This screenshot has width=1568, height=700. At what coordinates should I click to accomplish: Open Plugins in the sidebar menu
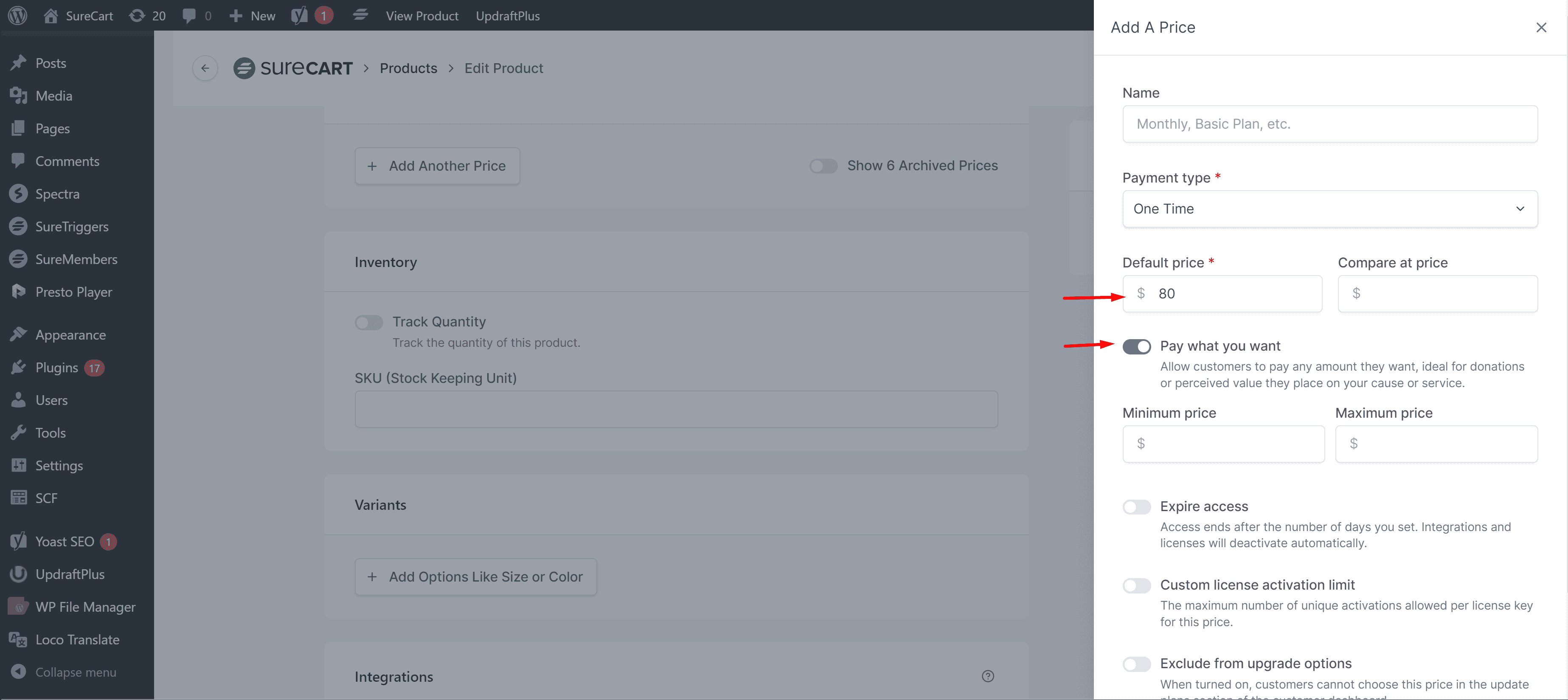coord(56,368)
